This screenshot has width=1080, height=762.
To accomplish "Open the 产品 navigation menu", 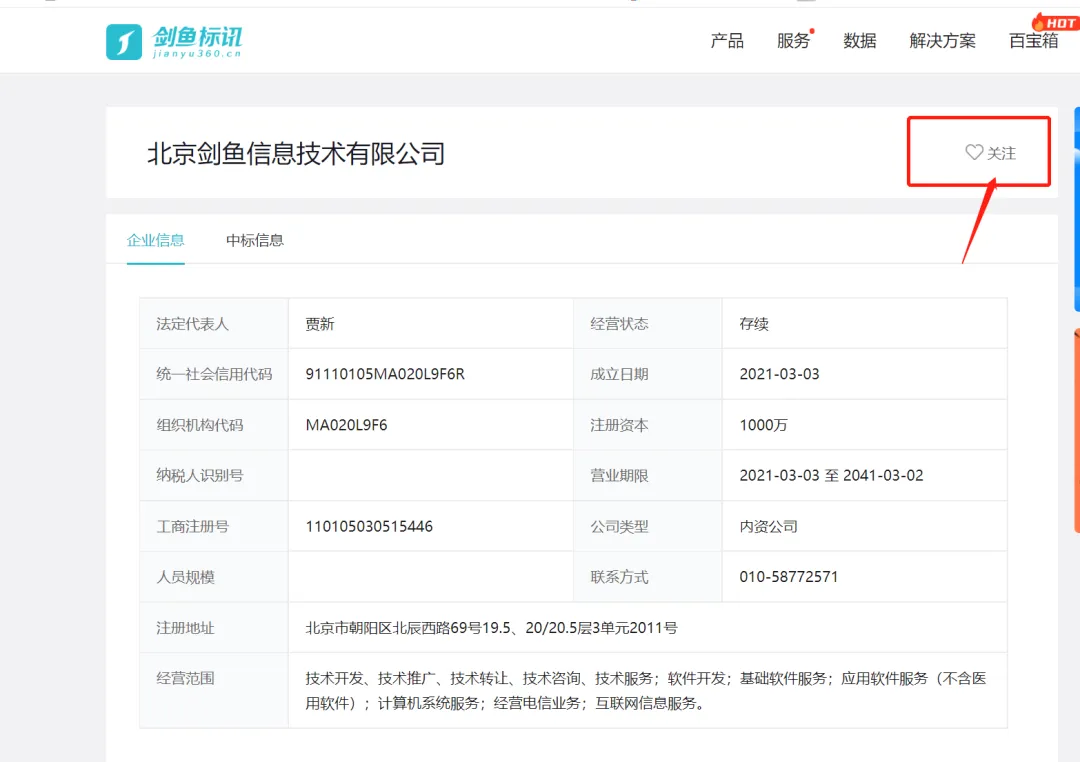I will (727, 41).
